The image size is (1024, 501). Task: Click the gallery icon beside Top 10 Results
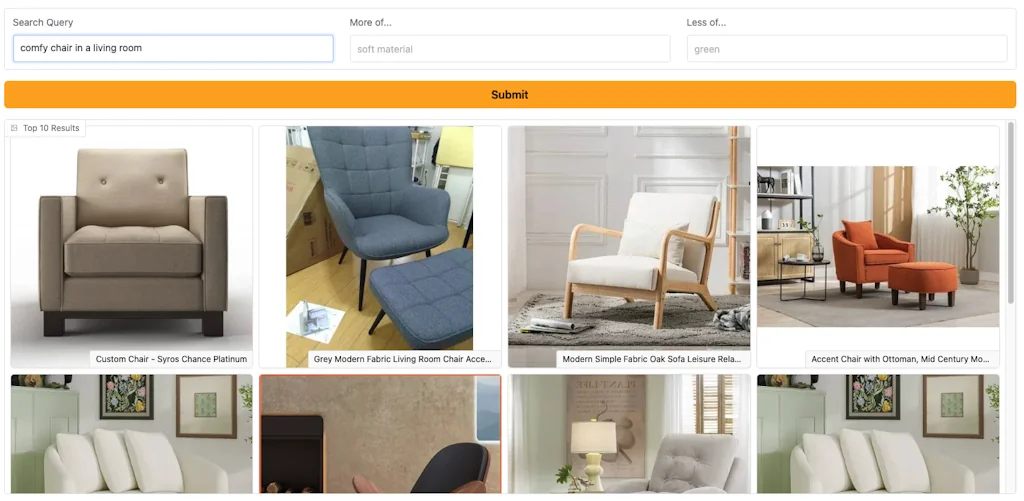(x=14, y=128)
